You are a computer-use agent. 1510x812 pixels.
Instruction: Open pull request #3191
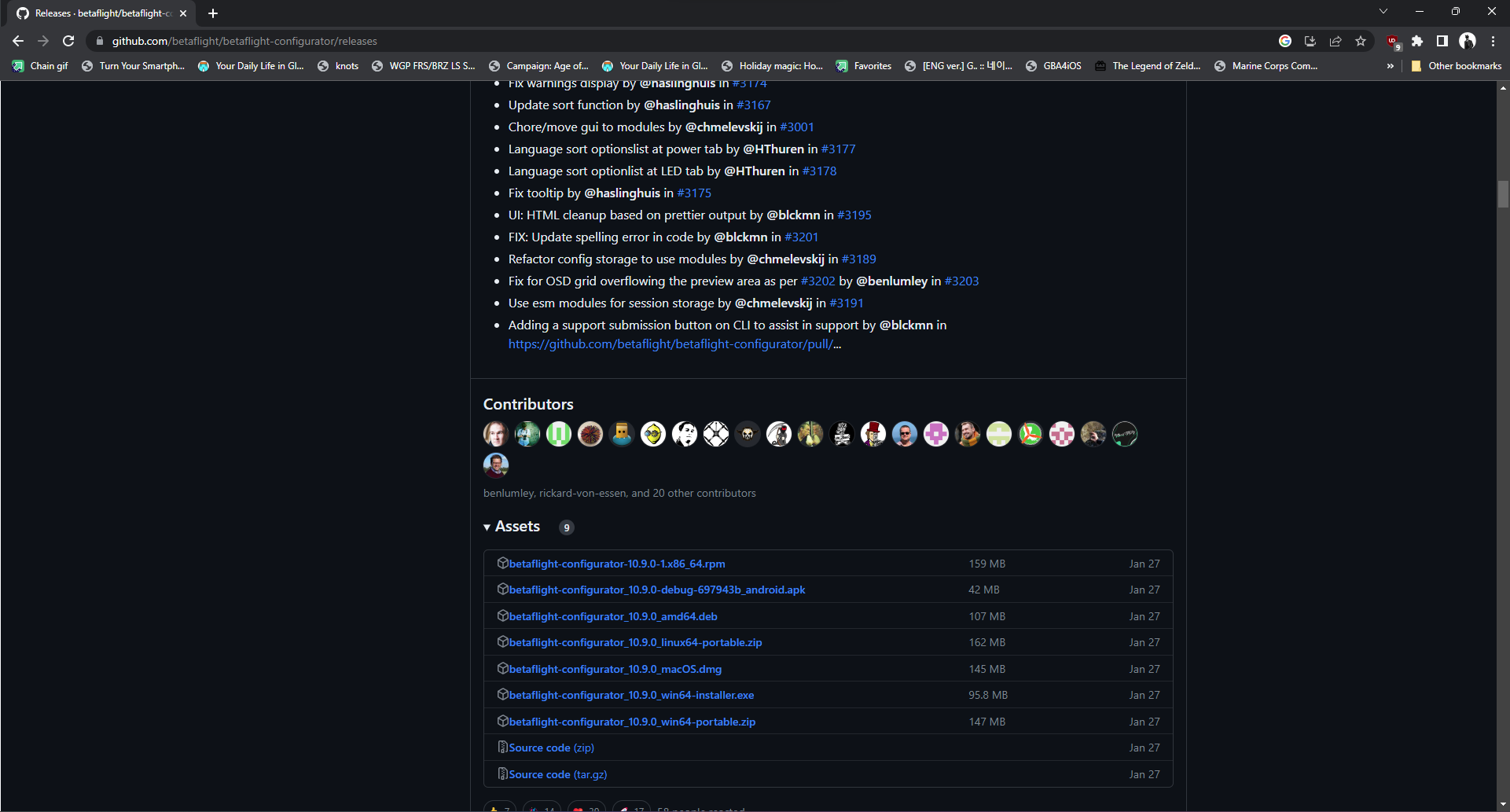pos(847,303)
